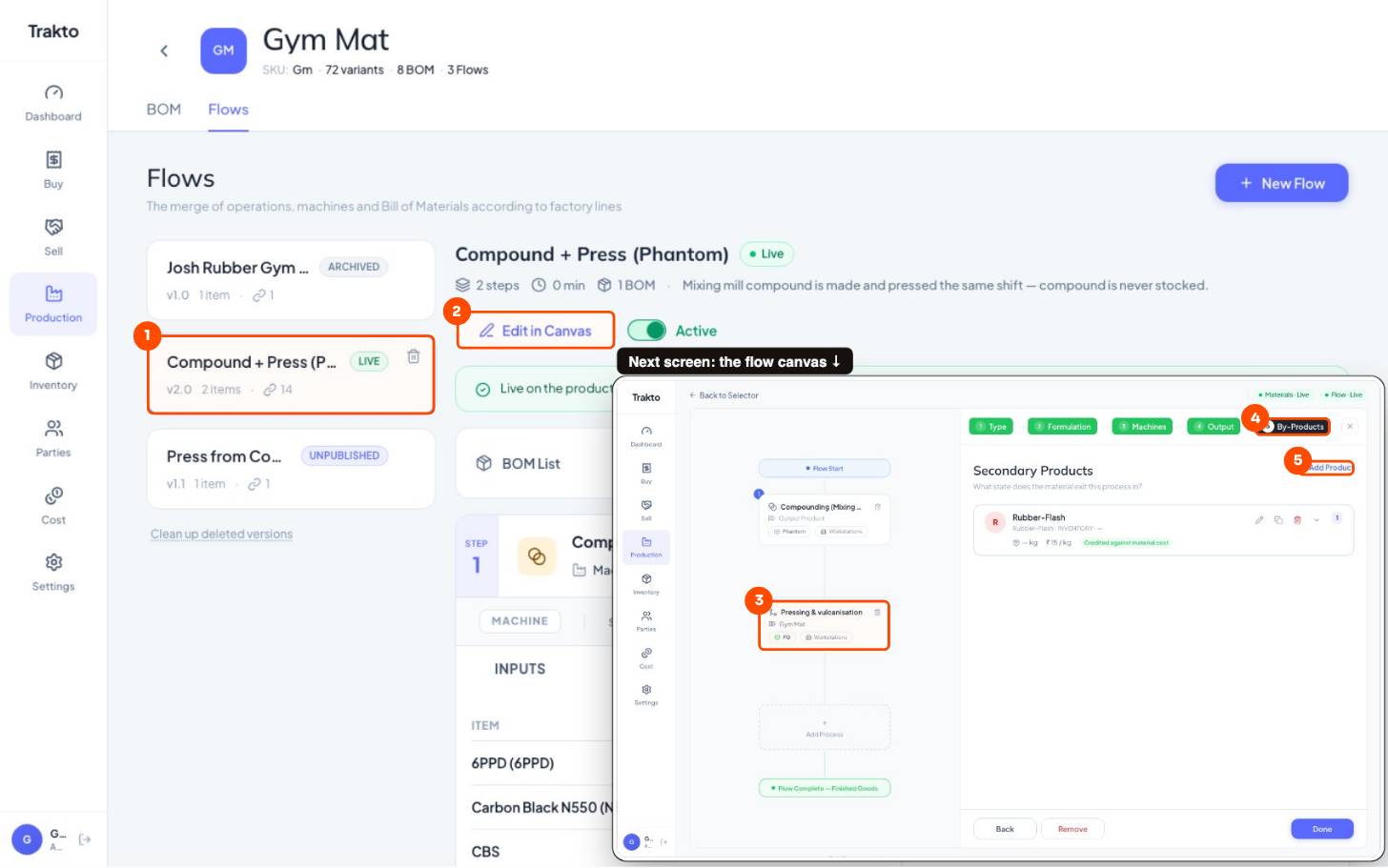The width and height of the screenshot is (1388, 868).
Task: Open the user avatar G at bottom left
Action: point(27,839)
